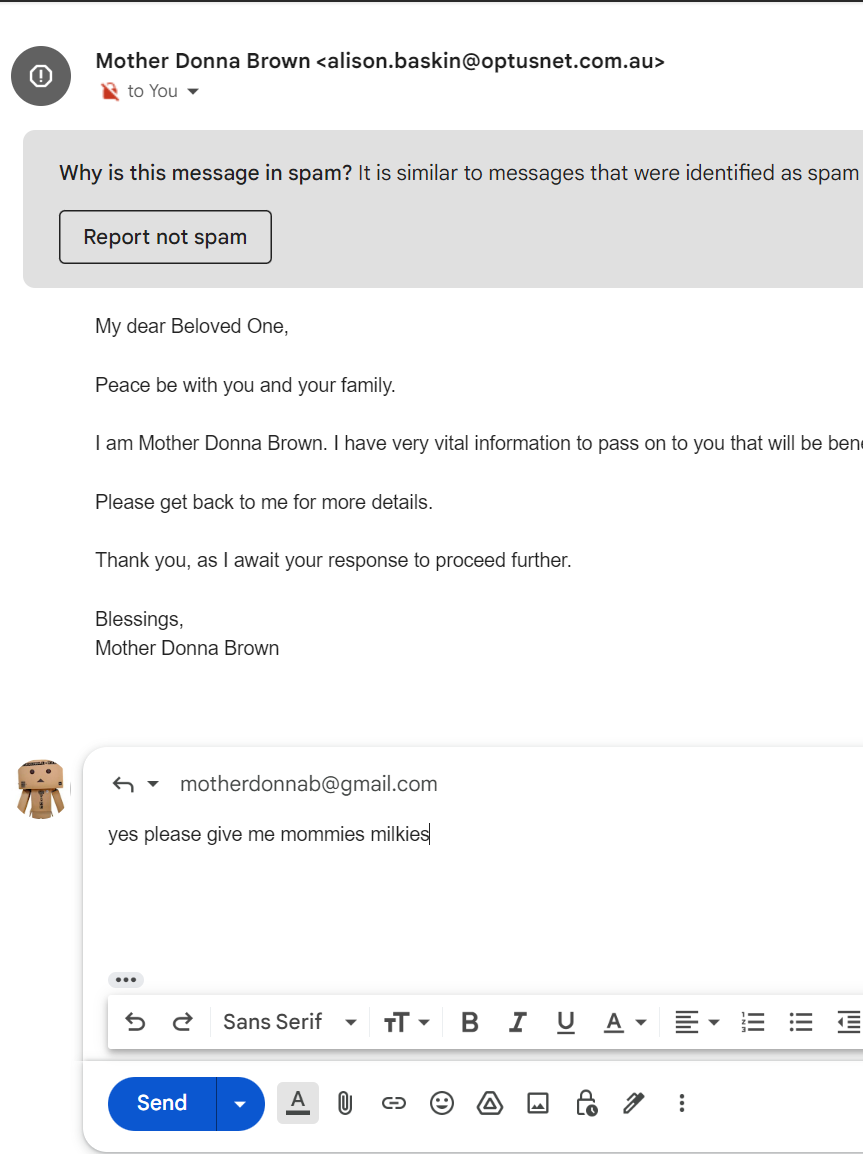
Task: Toggle italic formatting
Action: click(x=517, y=1022)
